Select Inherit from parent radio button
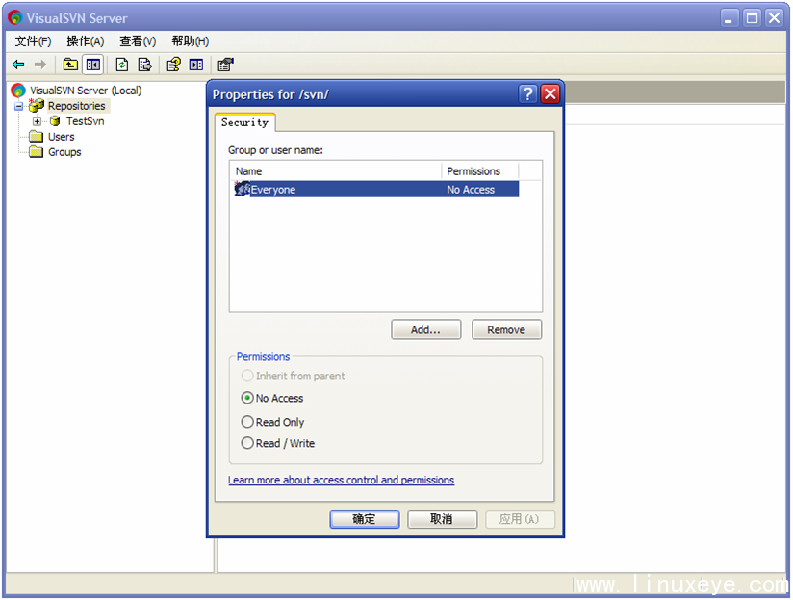The width and height of the screenshot is (793, 600). (247, 375)
